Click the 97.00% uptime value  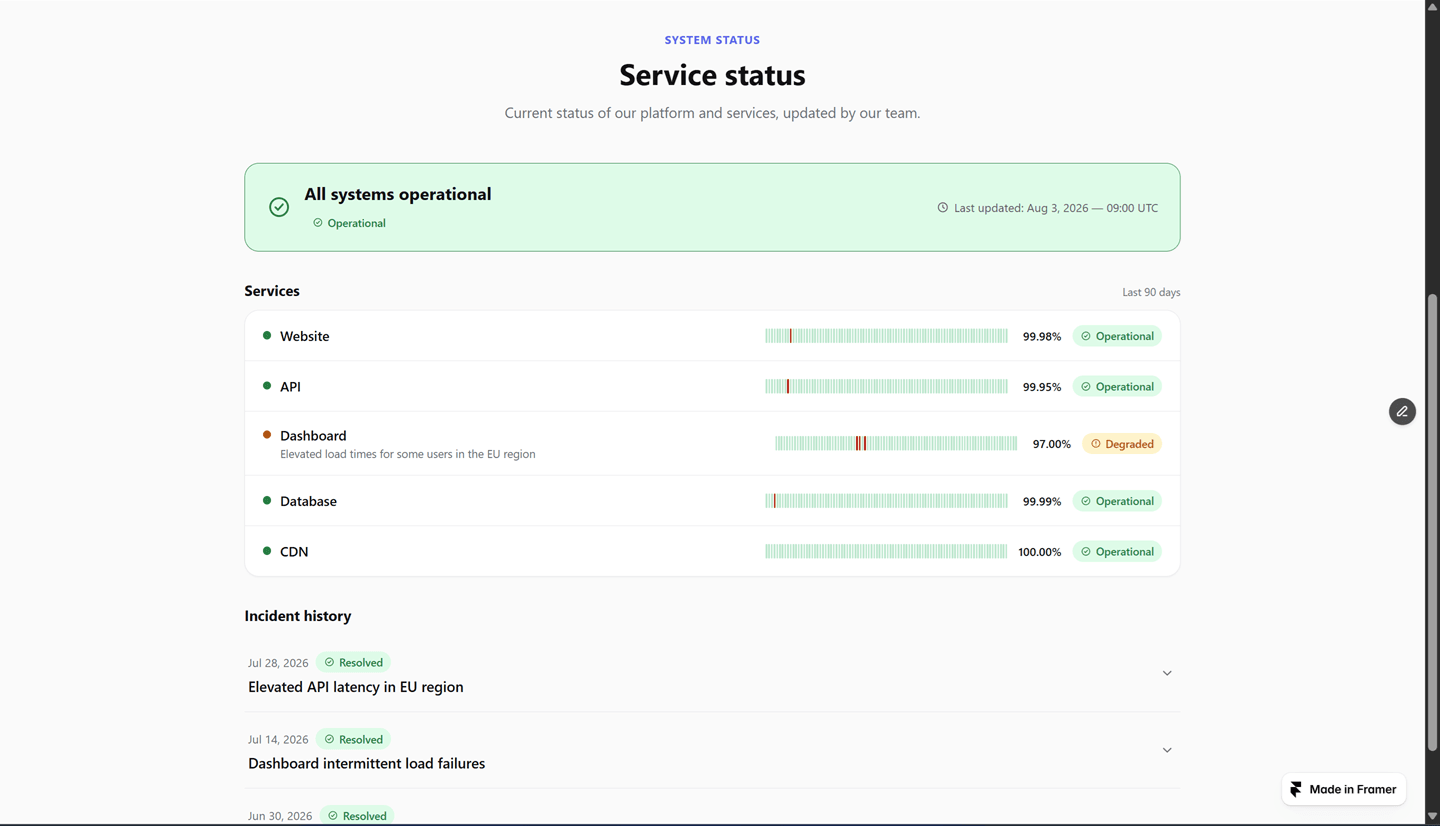pyautogui.click(x=1052, y=444)
